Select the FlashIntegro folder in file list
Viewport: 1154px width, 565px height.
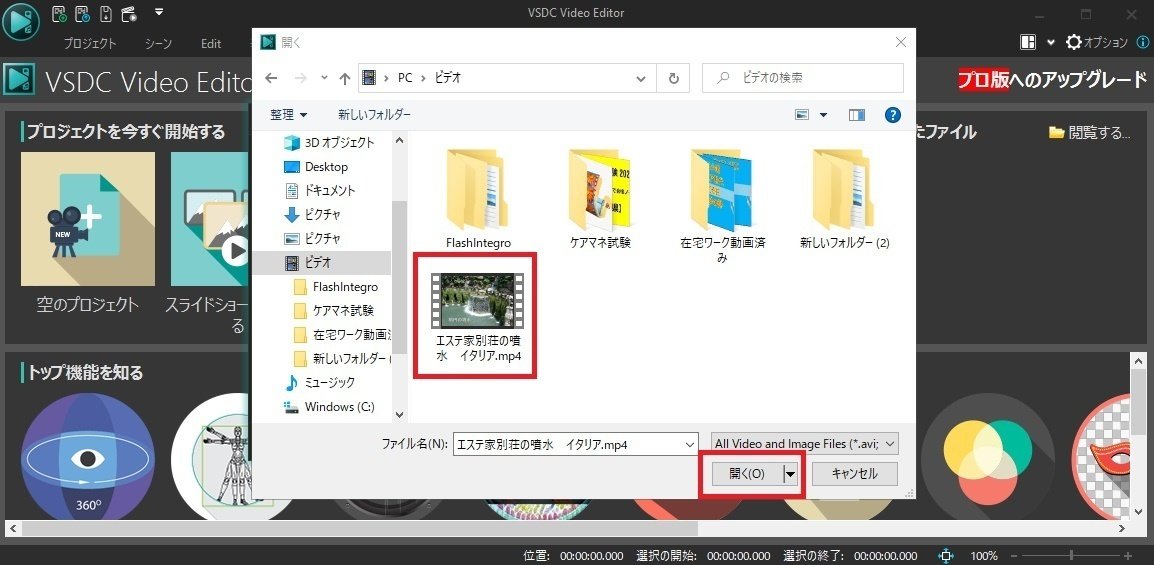coord(478,197)
